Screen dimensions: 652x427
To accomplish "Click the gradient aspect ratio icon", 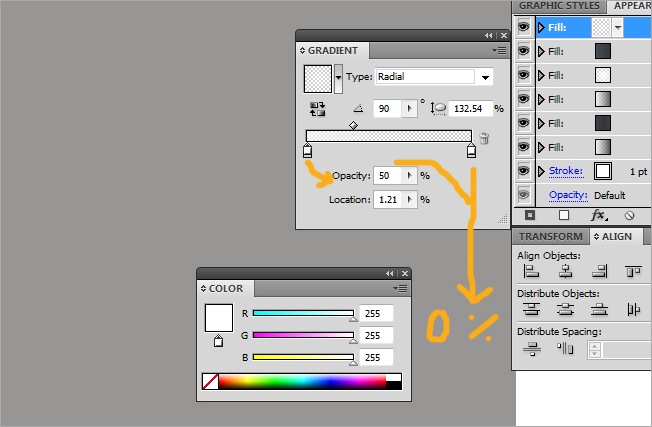I will 438,109.
